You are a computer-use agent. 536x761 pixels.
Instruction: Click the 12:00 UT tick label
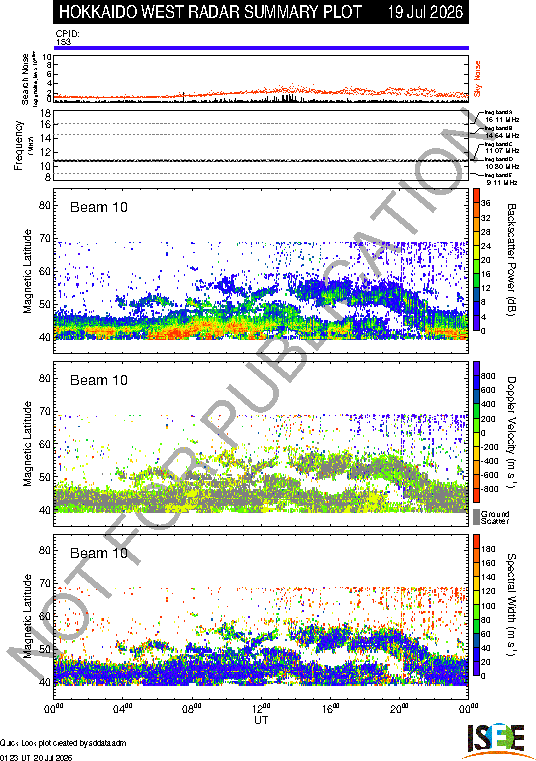261,709
